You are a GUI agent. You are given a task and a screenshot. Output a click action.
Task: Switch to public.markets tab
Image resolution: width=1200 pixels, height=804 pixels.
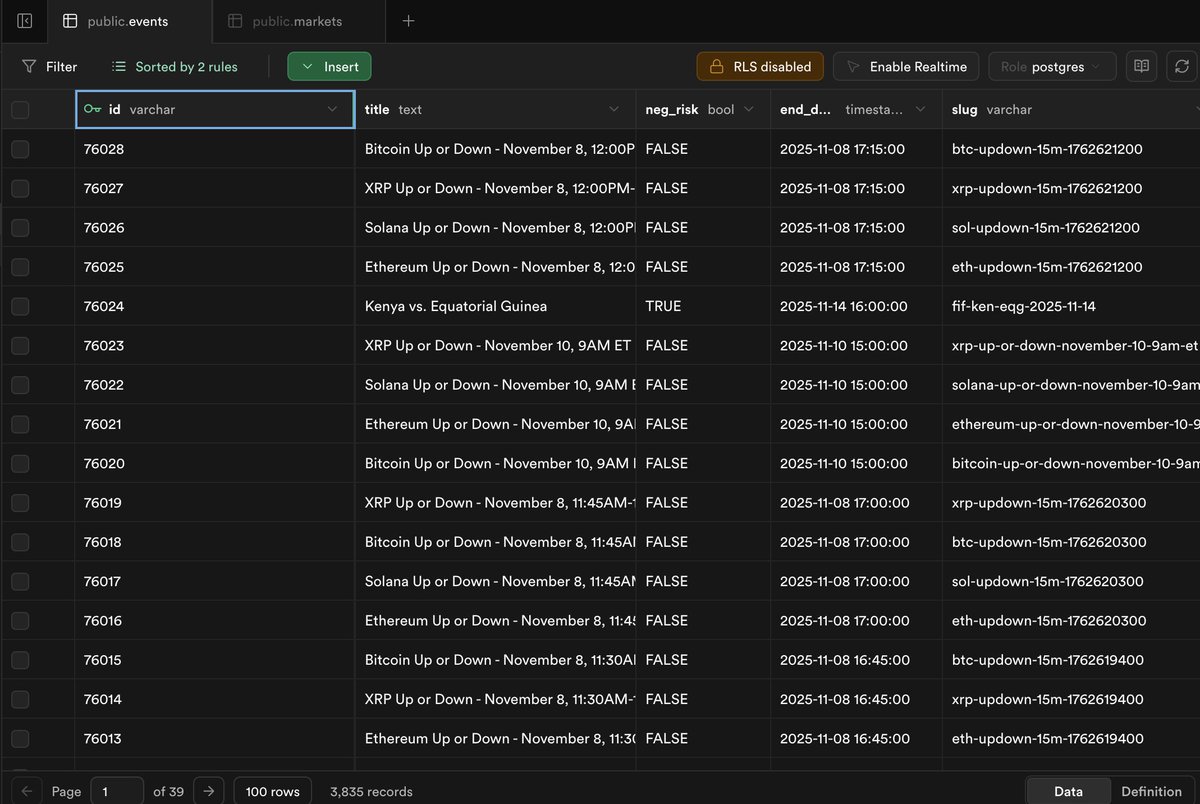pos(298,21)
